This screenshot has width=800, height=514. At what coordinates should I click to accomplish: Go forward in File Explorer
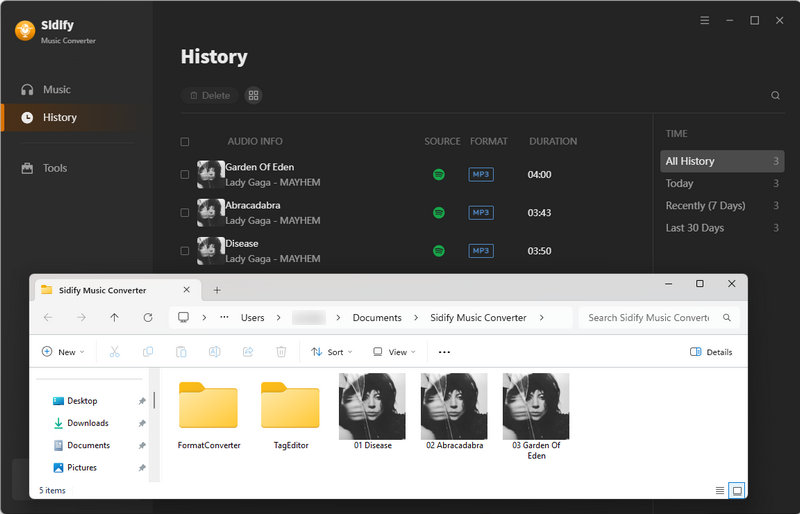pyautogui.click(x=81, y=317)
